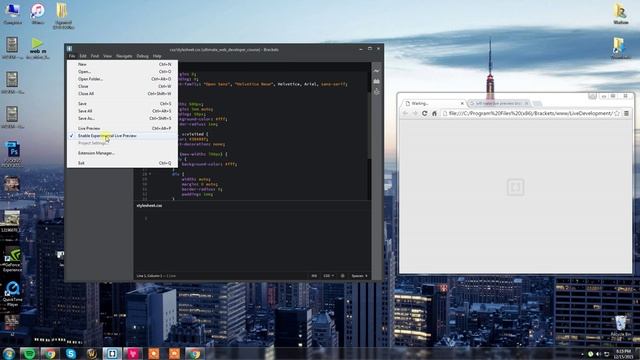Open the Find menu in Brackets
Screen dimensions: 640x360
tap(95, 56)
